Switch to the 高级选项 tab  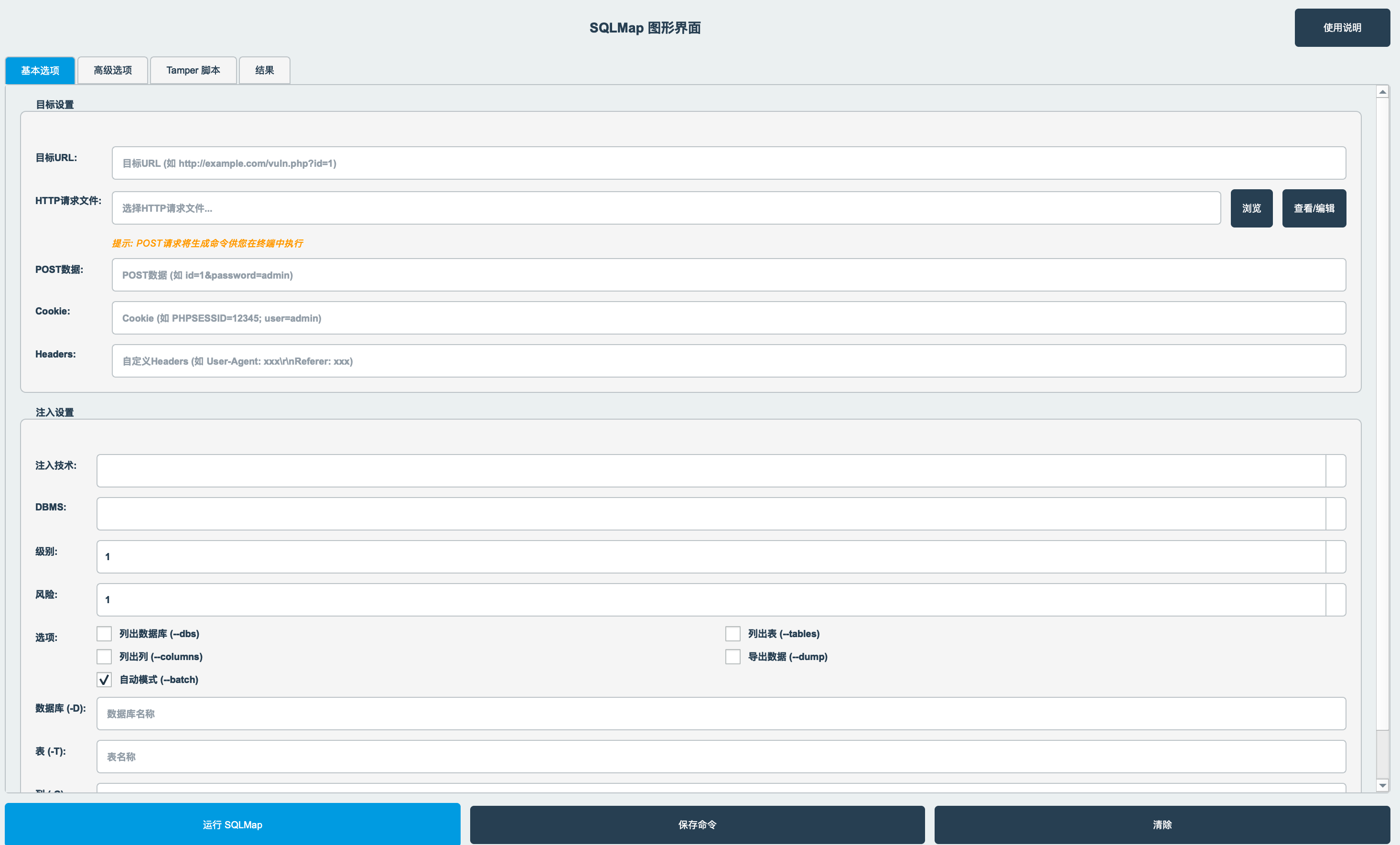112,70
